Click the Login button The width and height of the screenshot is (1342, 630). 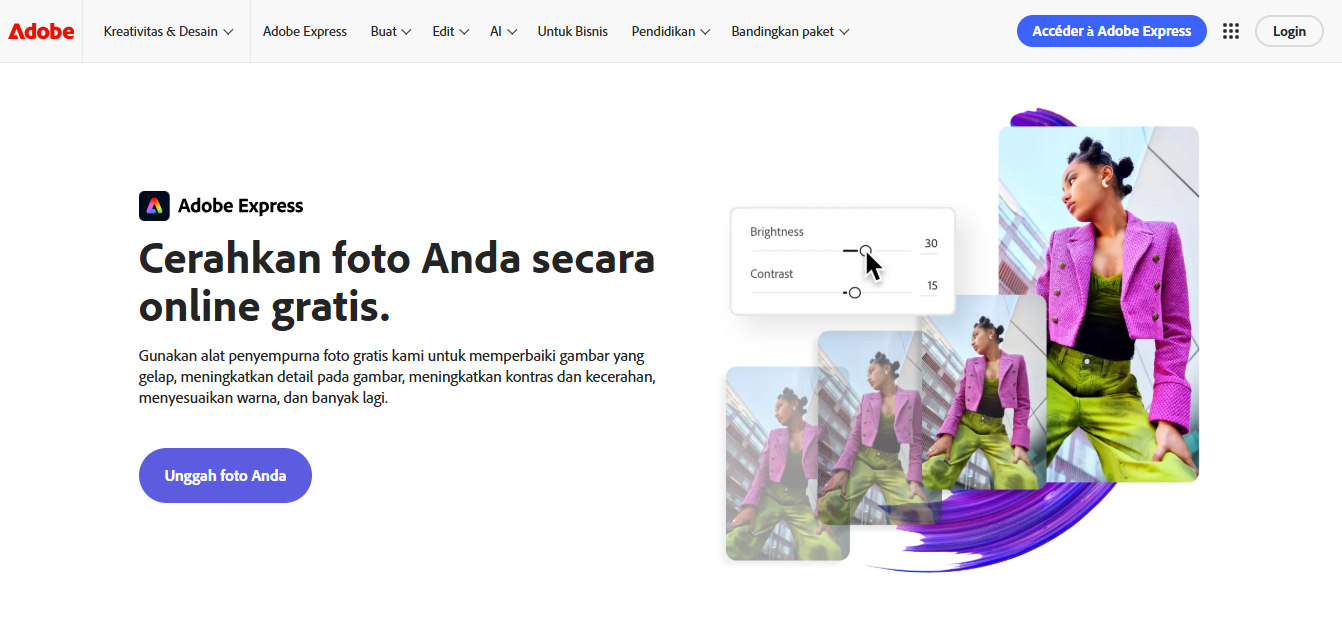coord(1289,31)
